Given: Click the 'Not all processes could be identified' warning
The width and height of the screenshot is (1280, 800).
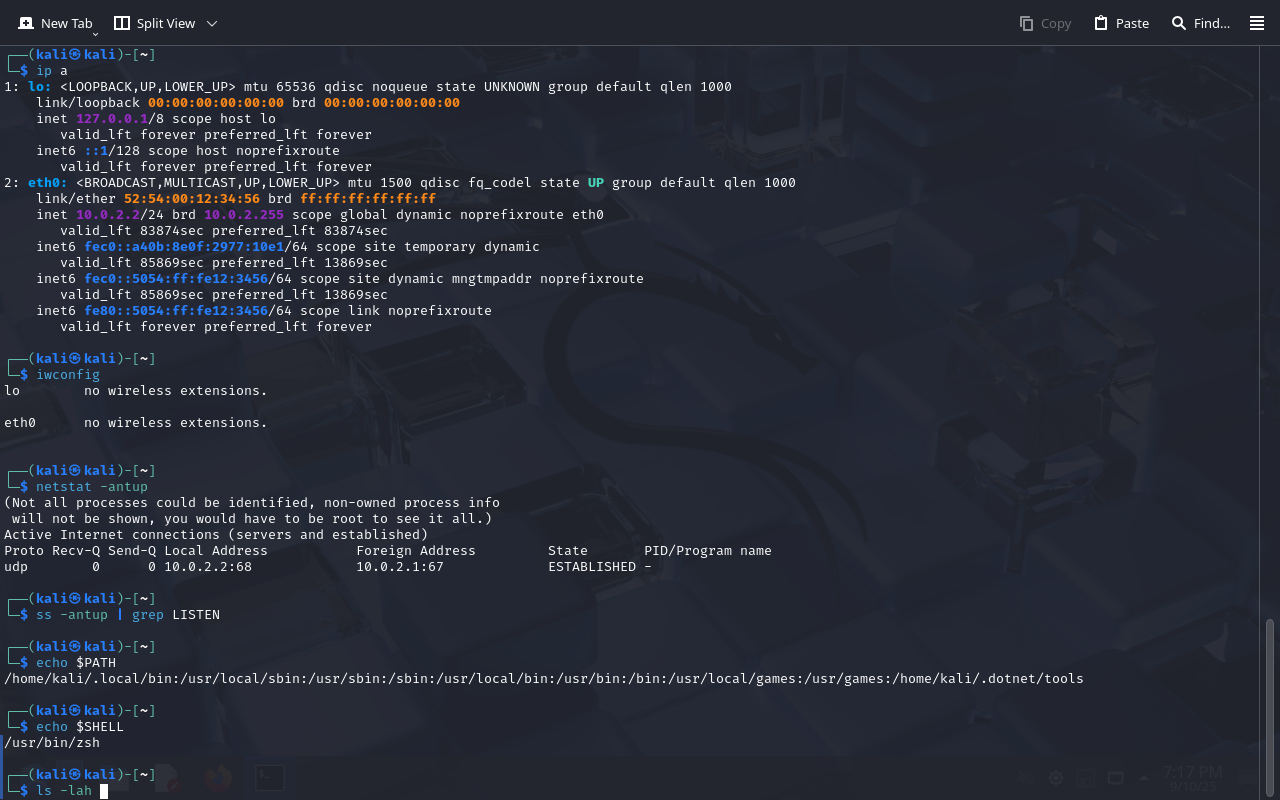Looking at the screenshot, I should point(252,503).
